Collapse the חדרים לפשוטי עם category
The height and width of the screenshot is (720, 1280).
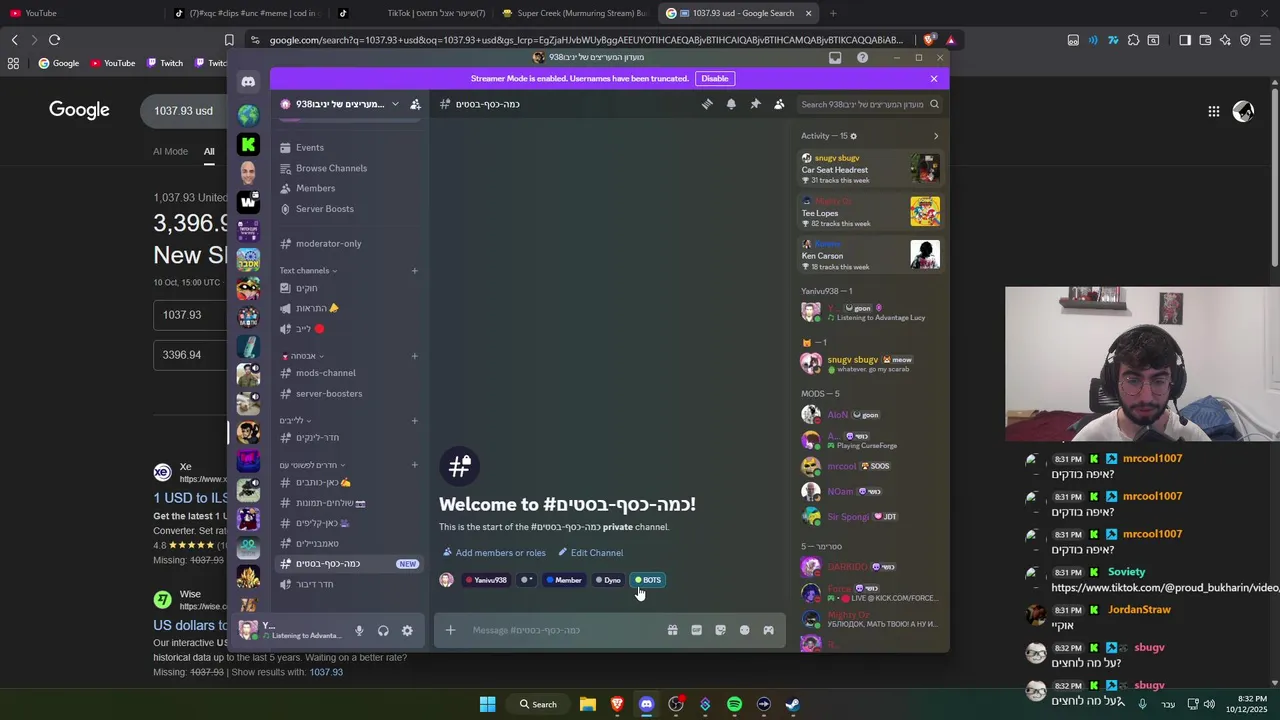pos(312,465)
